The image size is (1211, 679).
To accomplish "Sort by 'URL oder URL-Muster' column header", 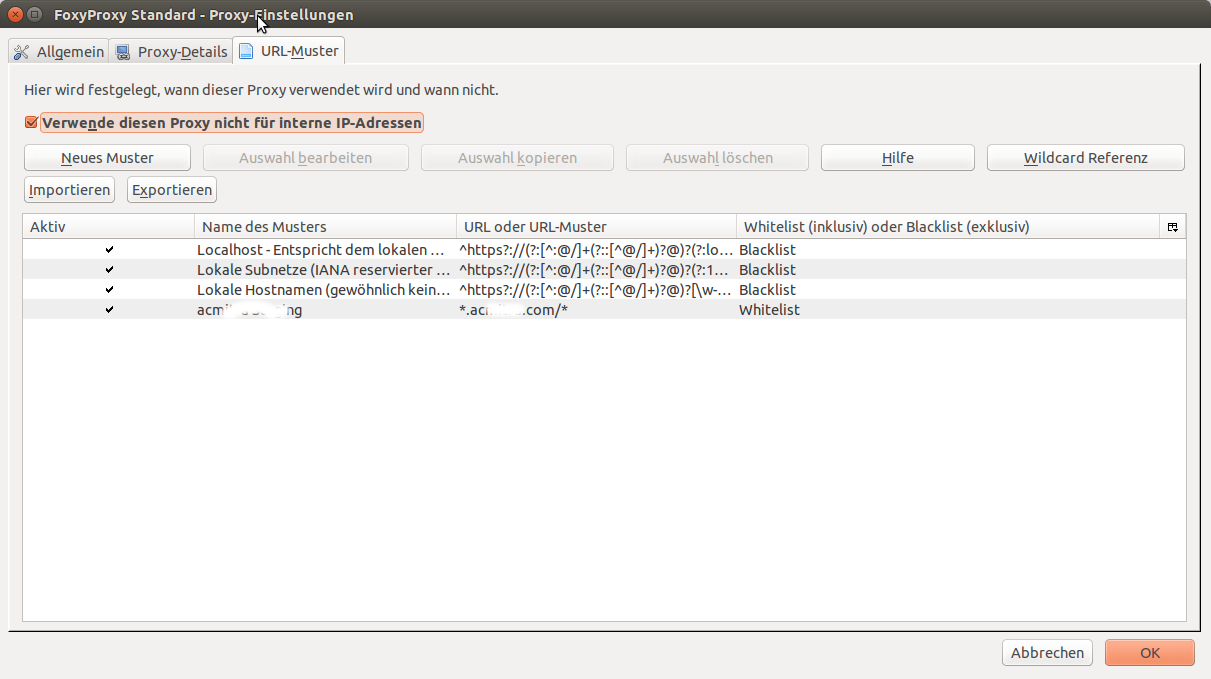I will point(597,227).
